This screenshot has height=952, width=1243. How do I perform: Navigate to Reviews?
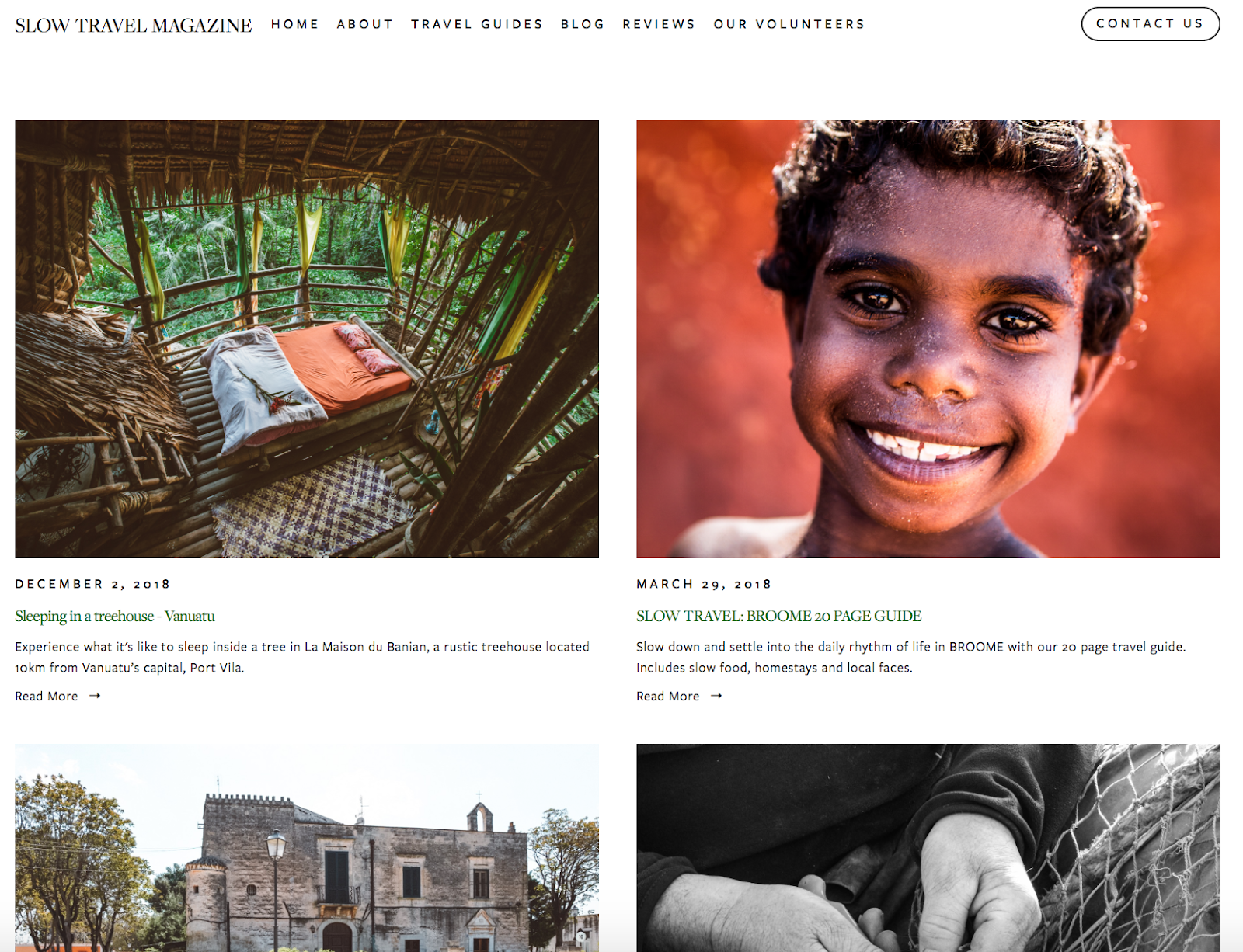(659, 24)
